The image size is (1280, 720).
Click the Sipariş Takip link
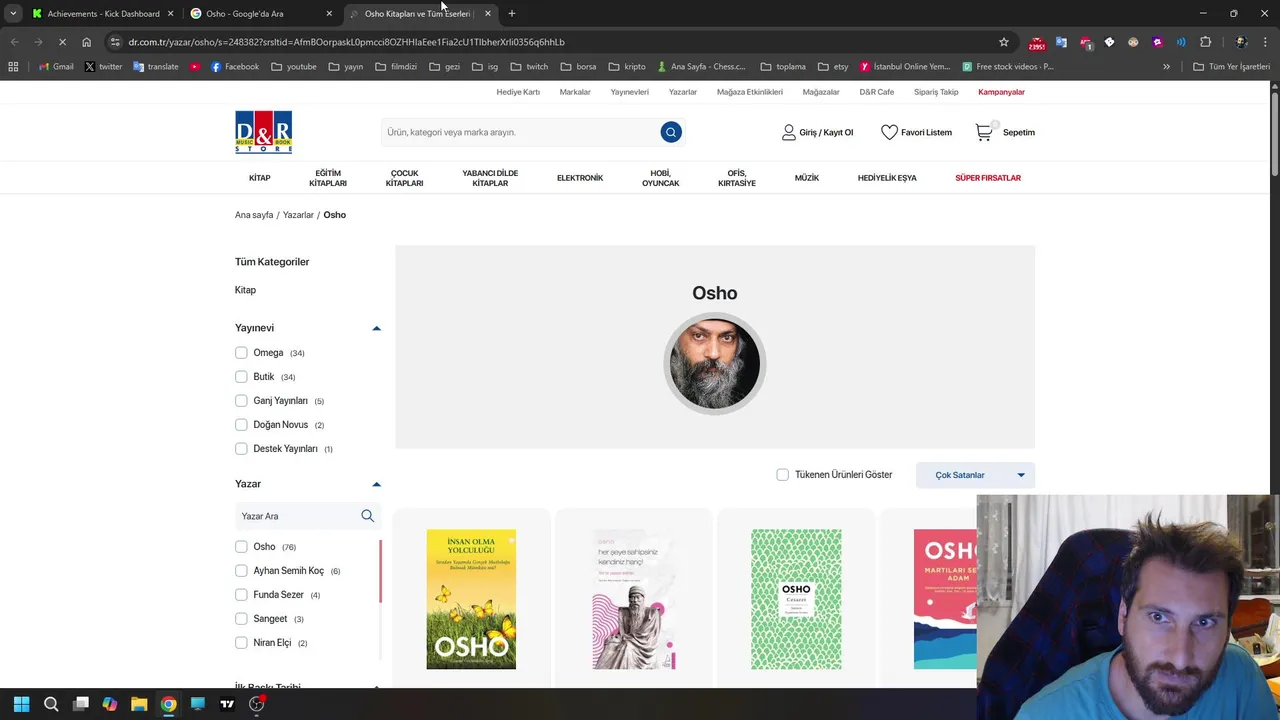936,92
